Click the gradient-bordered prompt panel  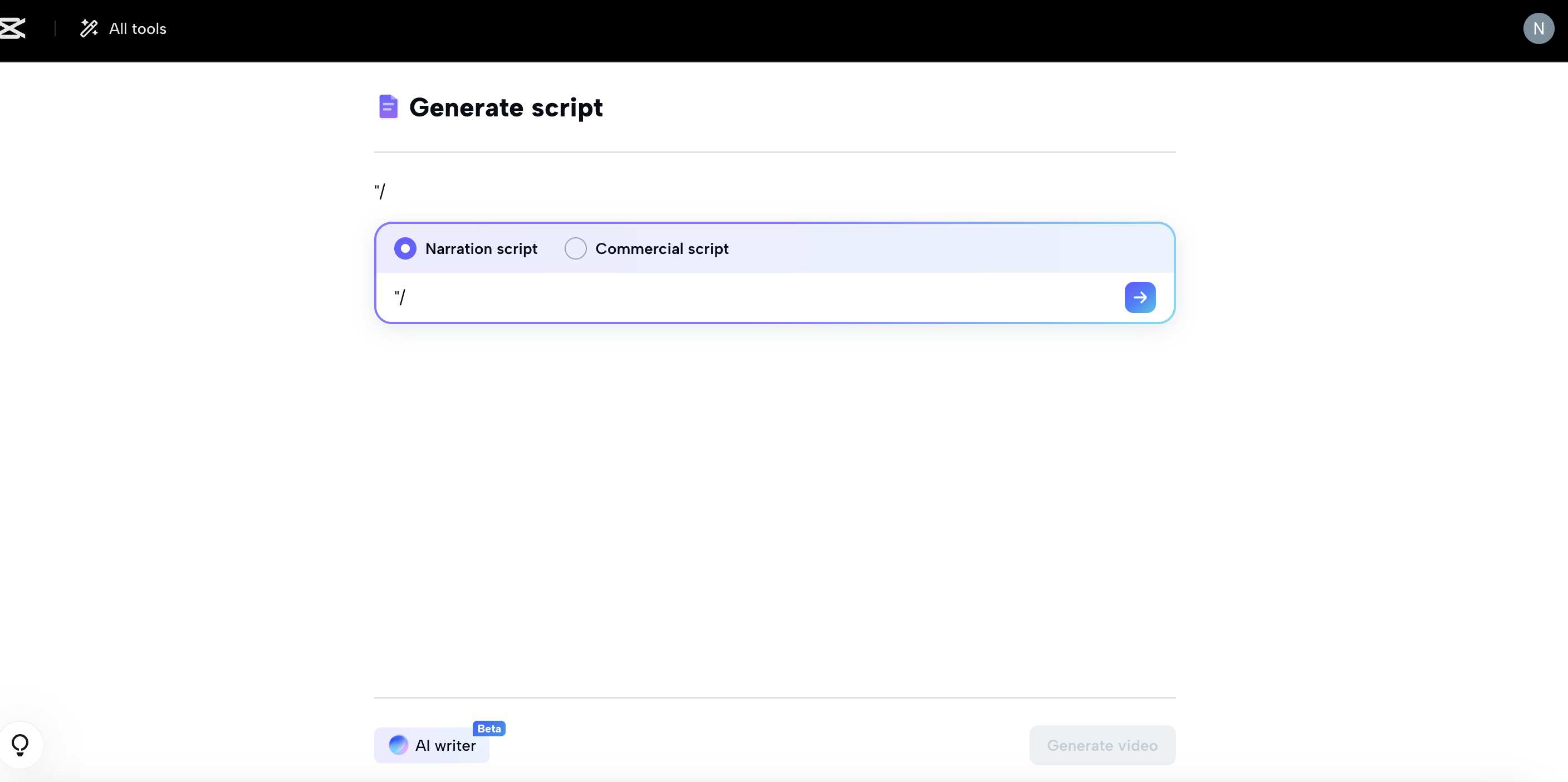773,273
